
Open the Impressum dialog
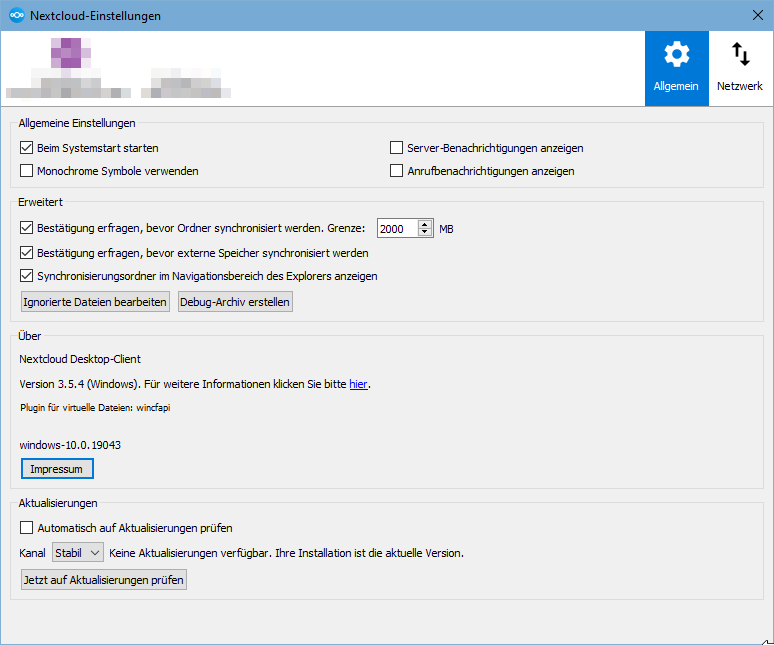[57, 469]
